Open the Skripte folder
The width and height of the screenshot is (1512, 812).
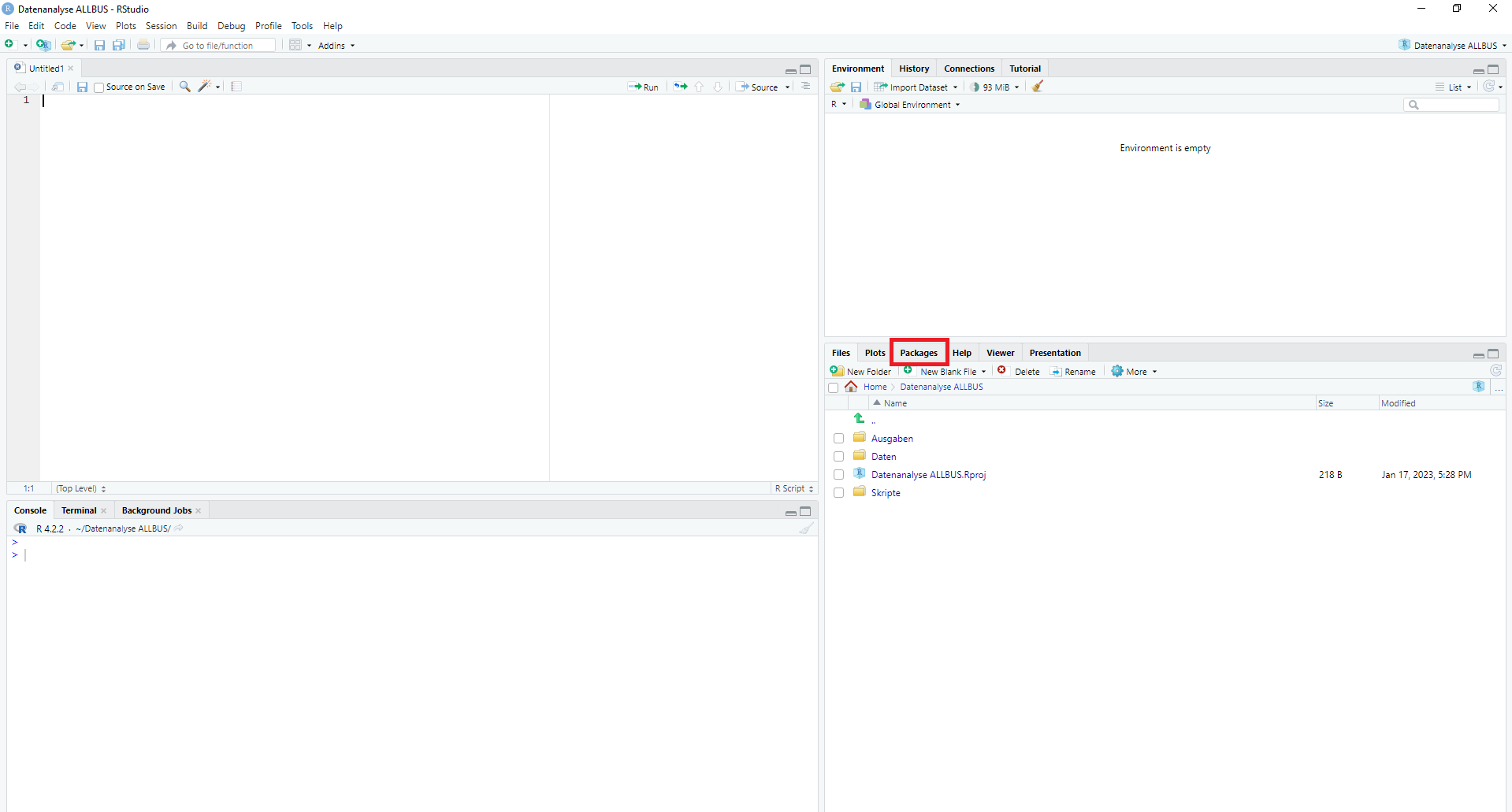886,493
